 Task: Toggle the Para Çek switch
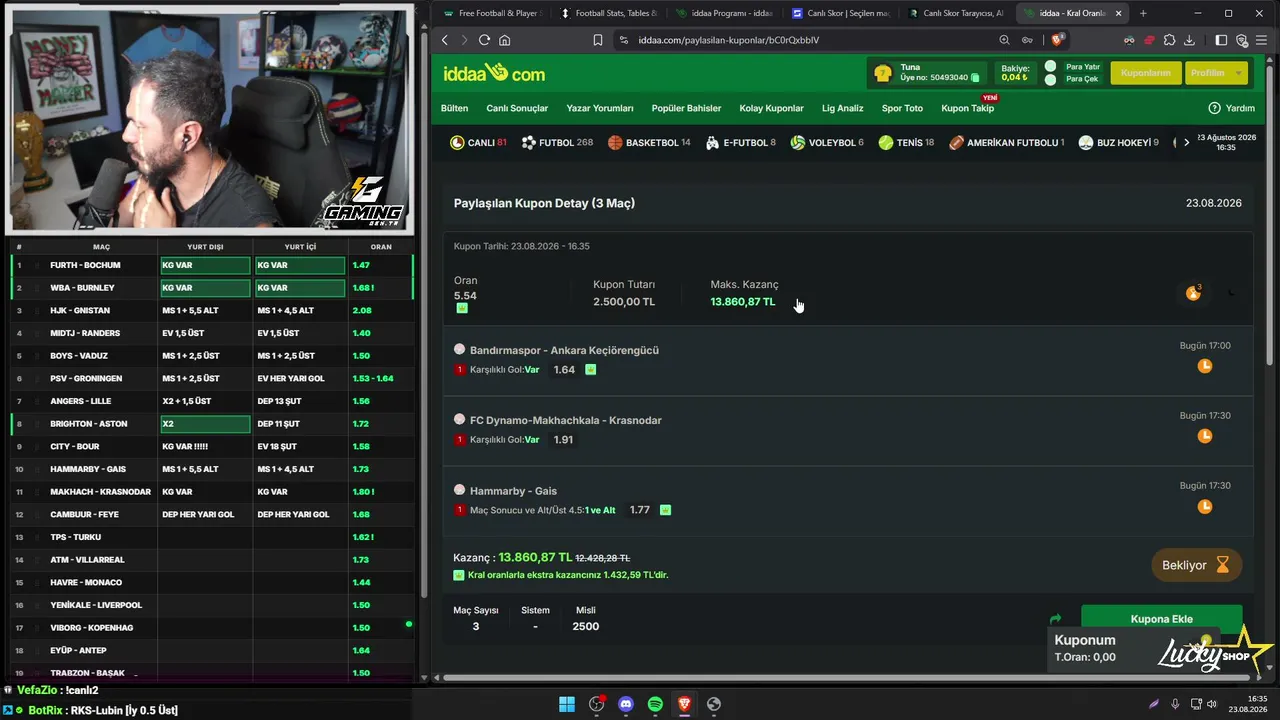tap(1050, 79)
